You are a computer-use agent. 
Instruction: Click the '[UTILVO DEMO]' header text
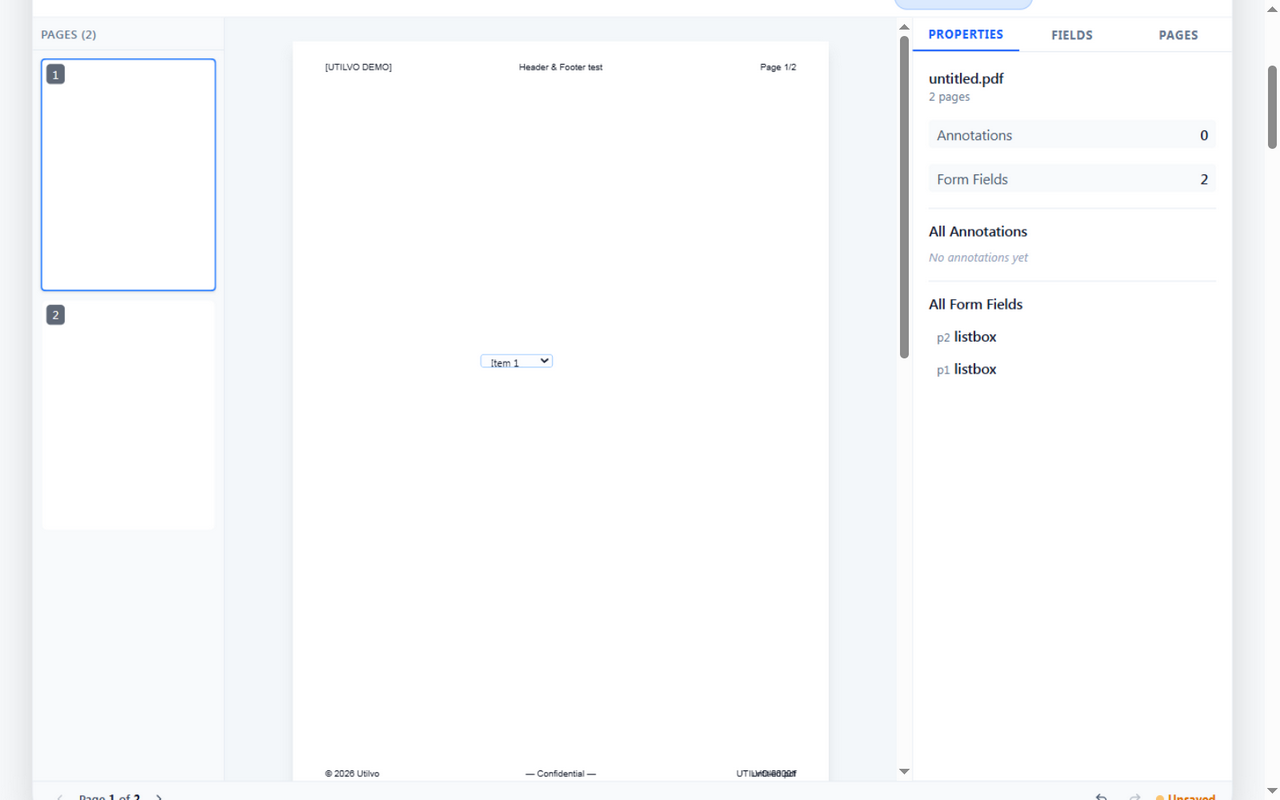pyautogui.click(x=358, y=67)
